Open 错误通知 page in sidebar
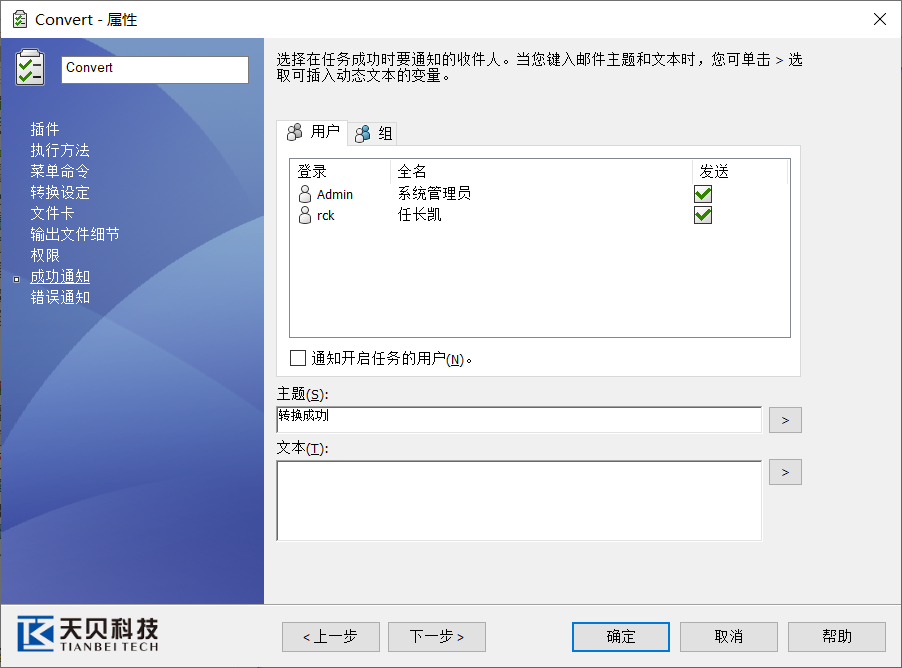This screenshot has width=902, height=668. tap(60, 297)
